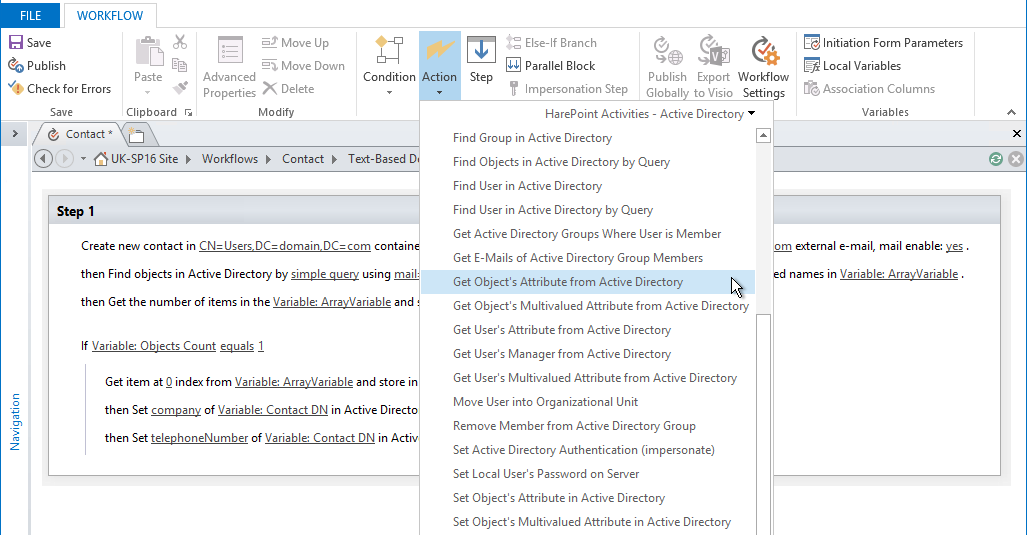Click the refresh icon in address bar
This screenshot has height=535, width=1027.
pyautogui.click(x=996, y=159)
